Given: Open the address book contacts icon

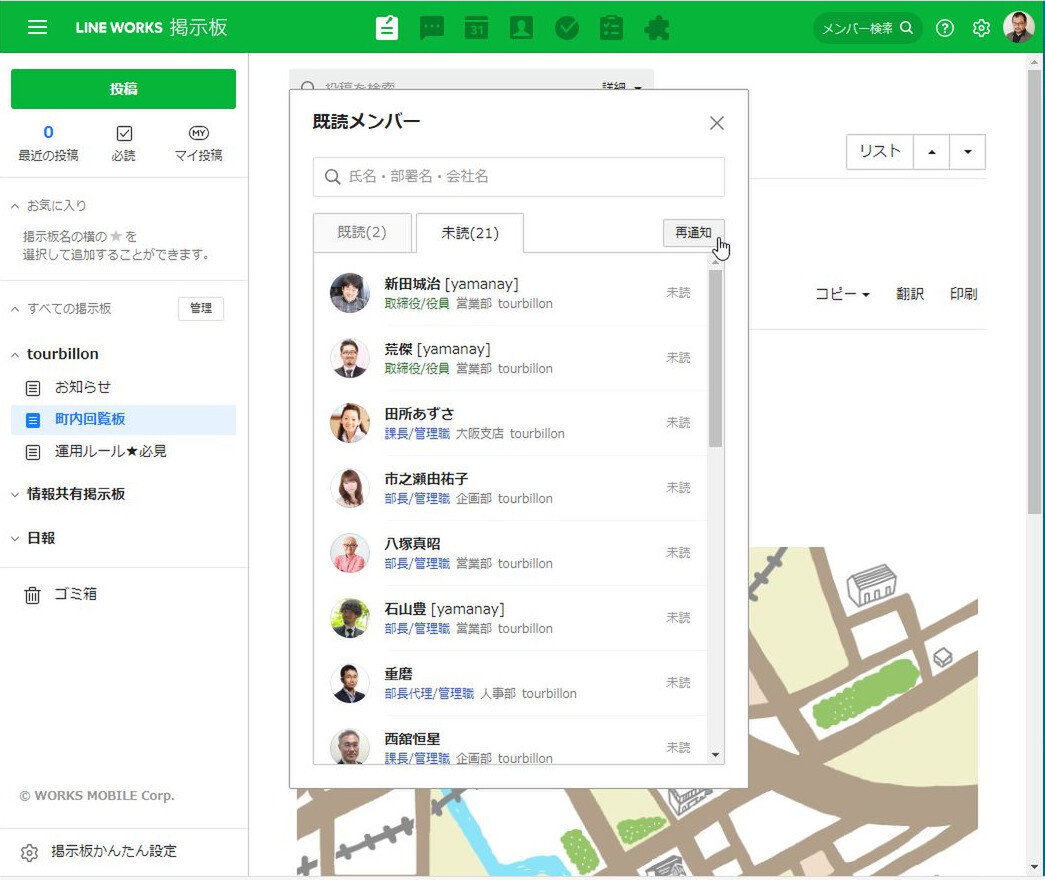Looking at the screenshot, I should (521, 27).
